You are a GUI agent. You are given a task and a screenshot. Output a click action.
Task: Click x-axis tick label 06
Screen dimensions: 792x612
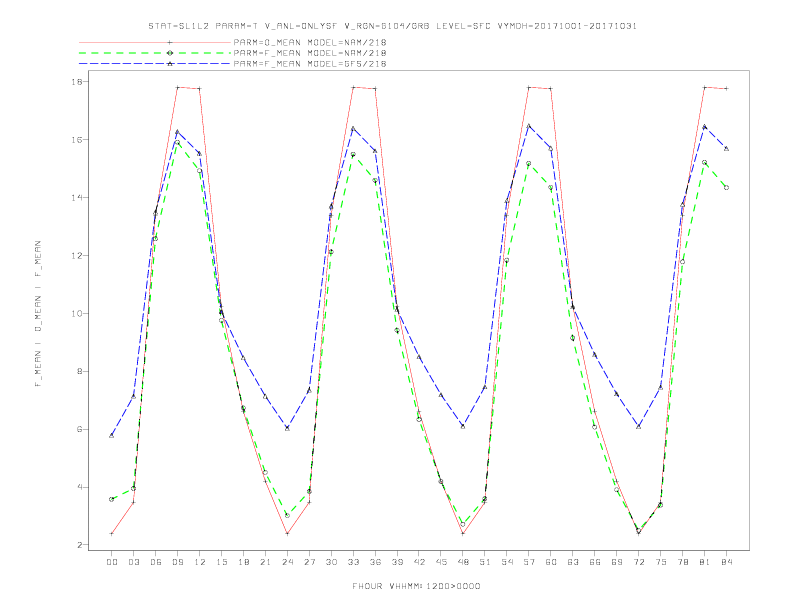click(156, 562)
